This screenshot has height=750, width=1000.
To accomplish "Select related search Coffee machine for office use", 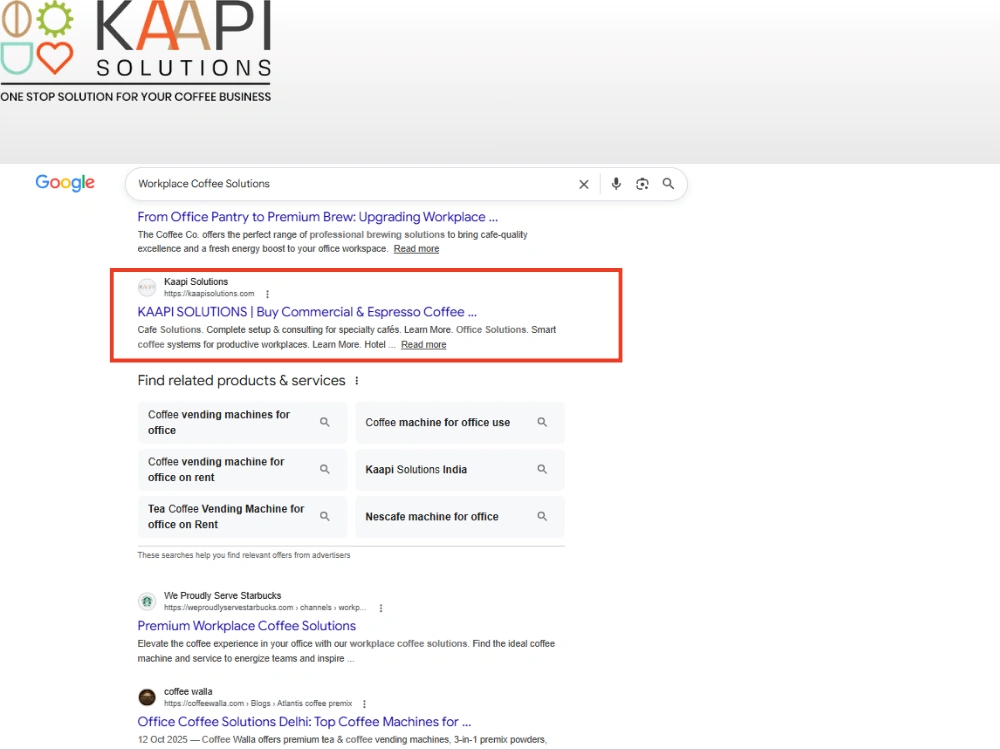I will (x=459, y=422).
